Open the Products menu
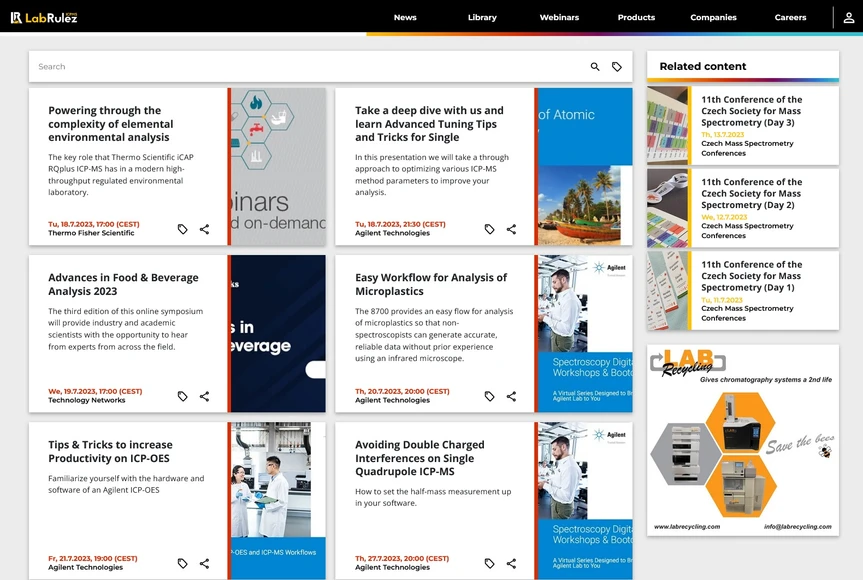 pos(636,18)
